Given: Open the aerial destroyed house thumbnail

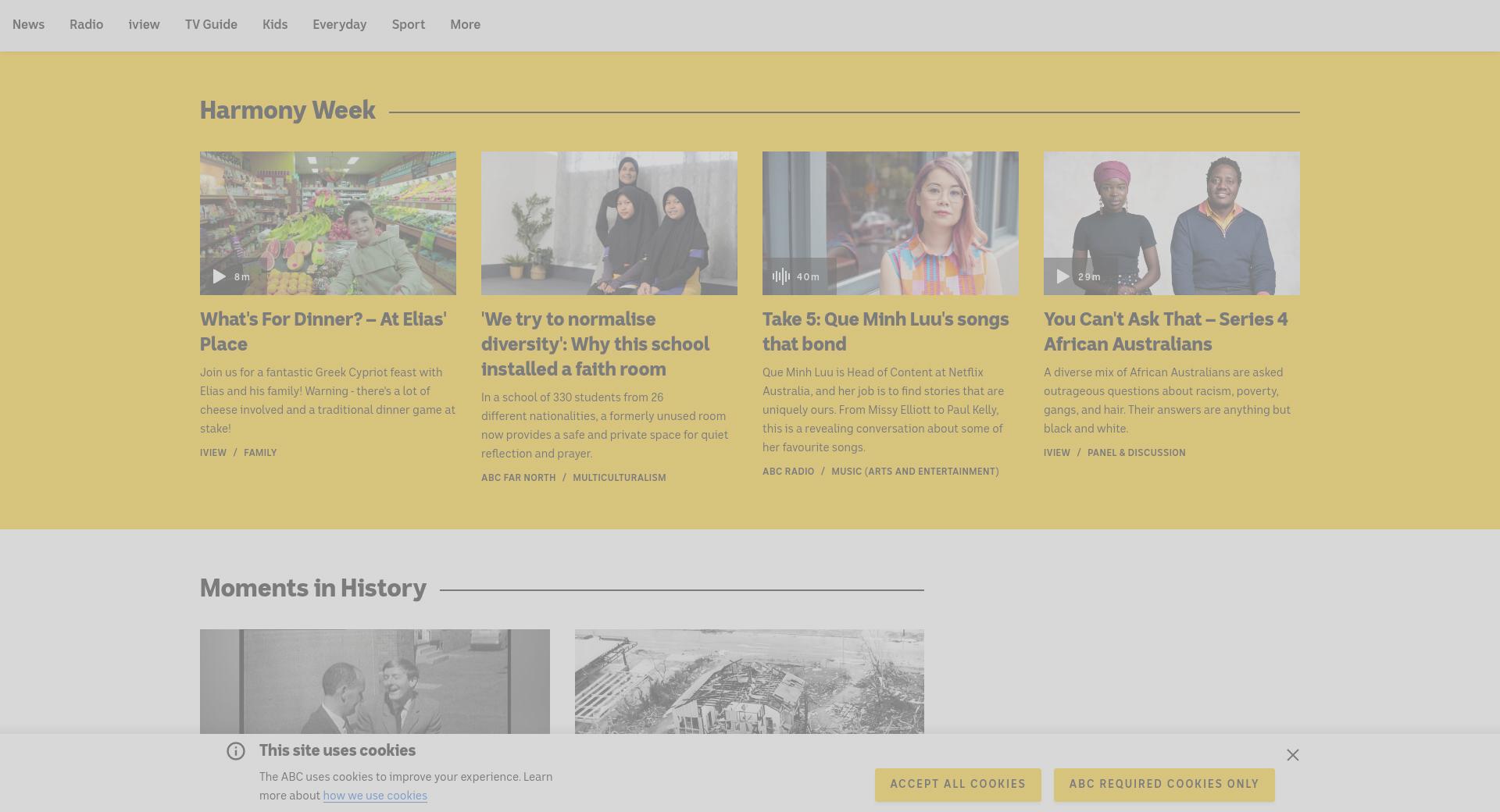Looking at the screenshot, I should coord(749,682).
